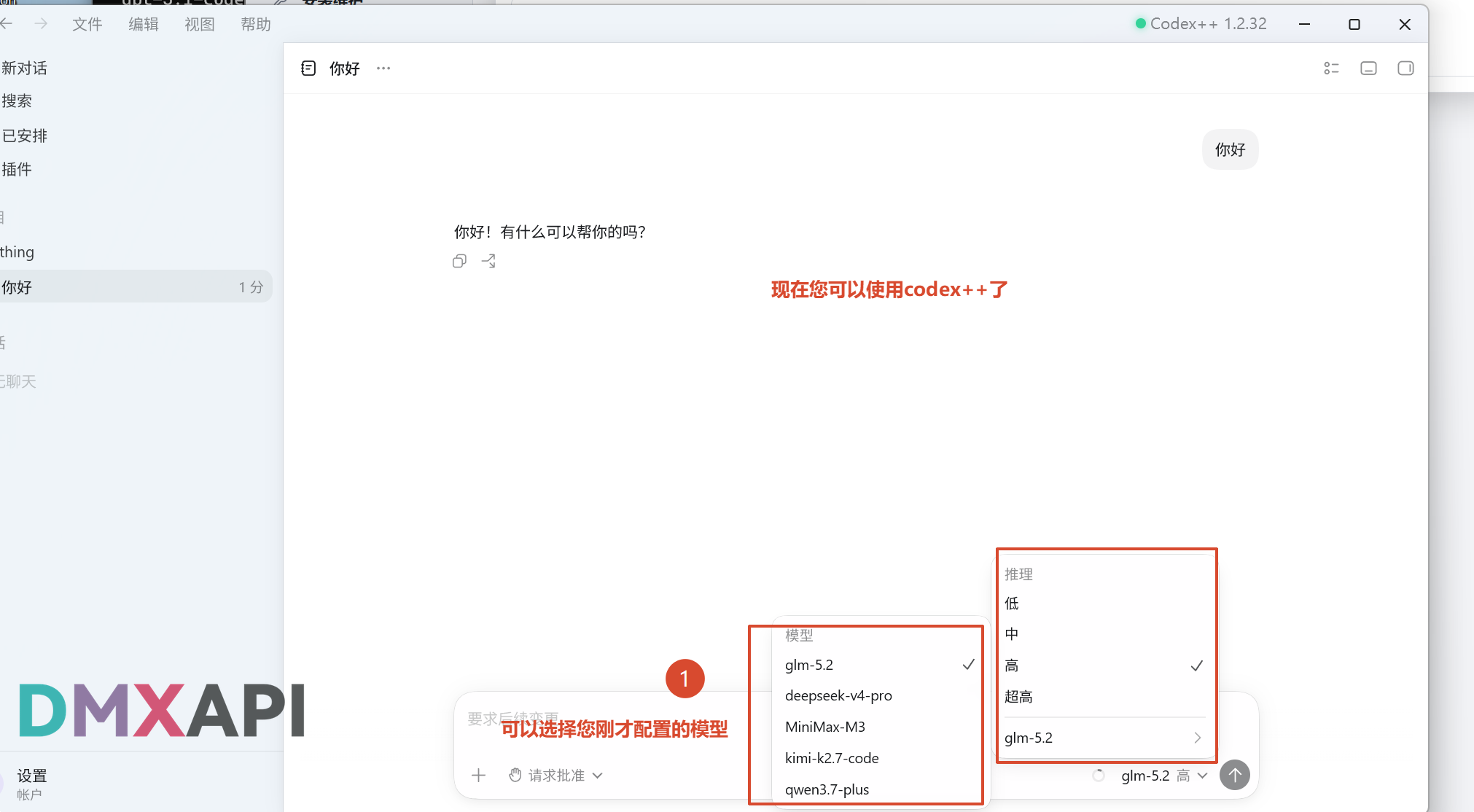Click the send arrow button
Screen dimensions: 1474x812
point(1235,775)
